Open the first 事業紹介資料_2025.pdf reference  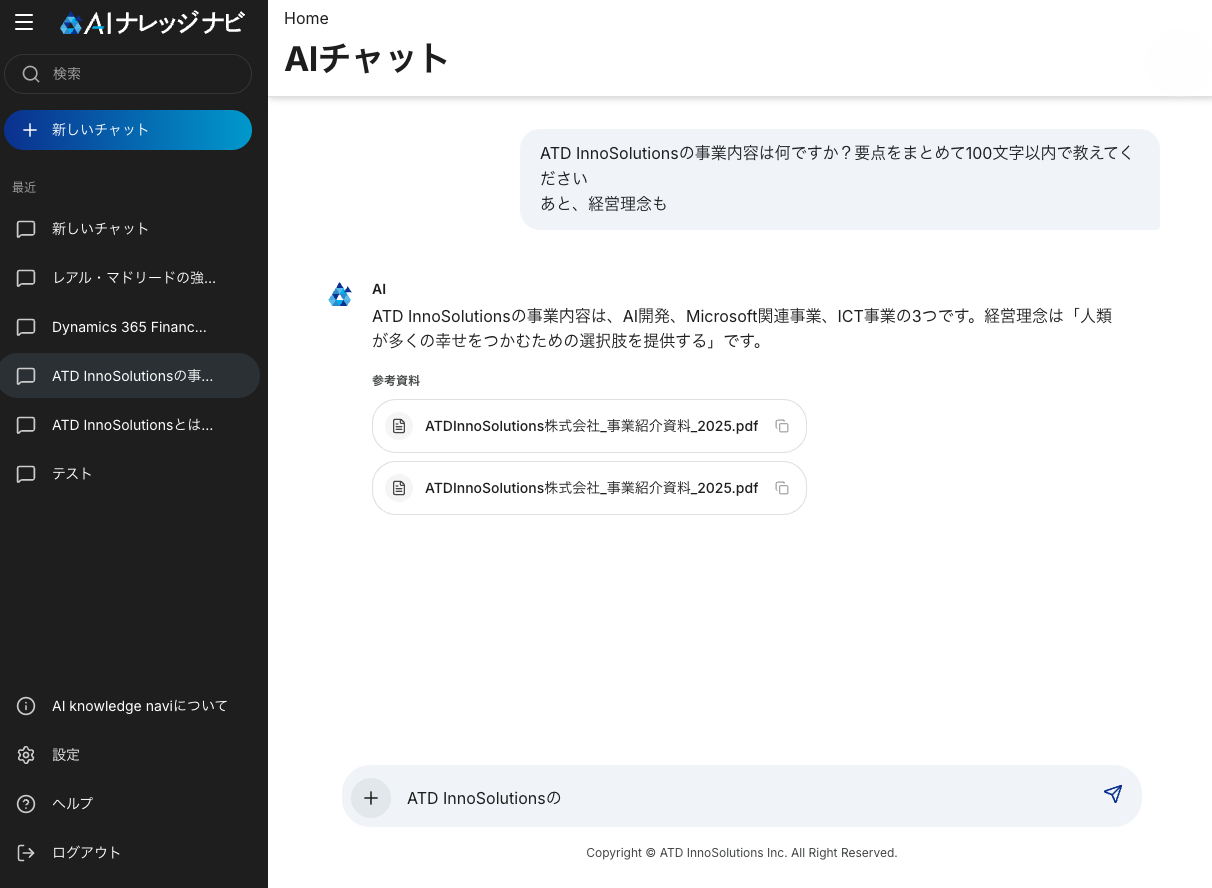[590, 426]
